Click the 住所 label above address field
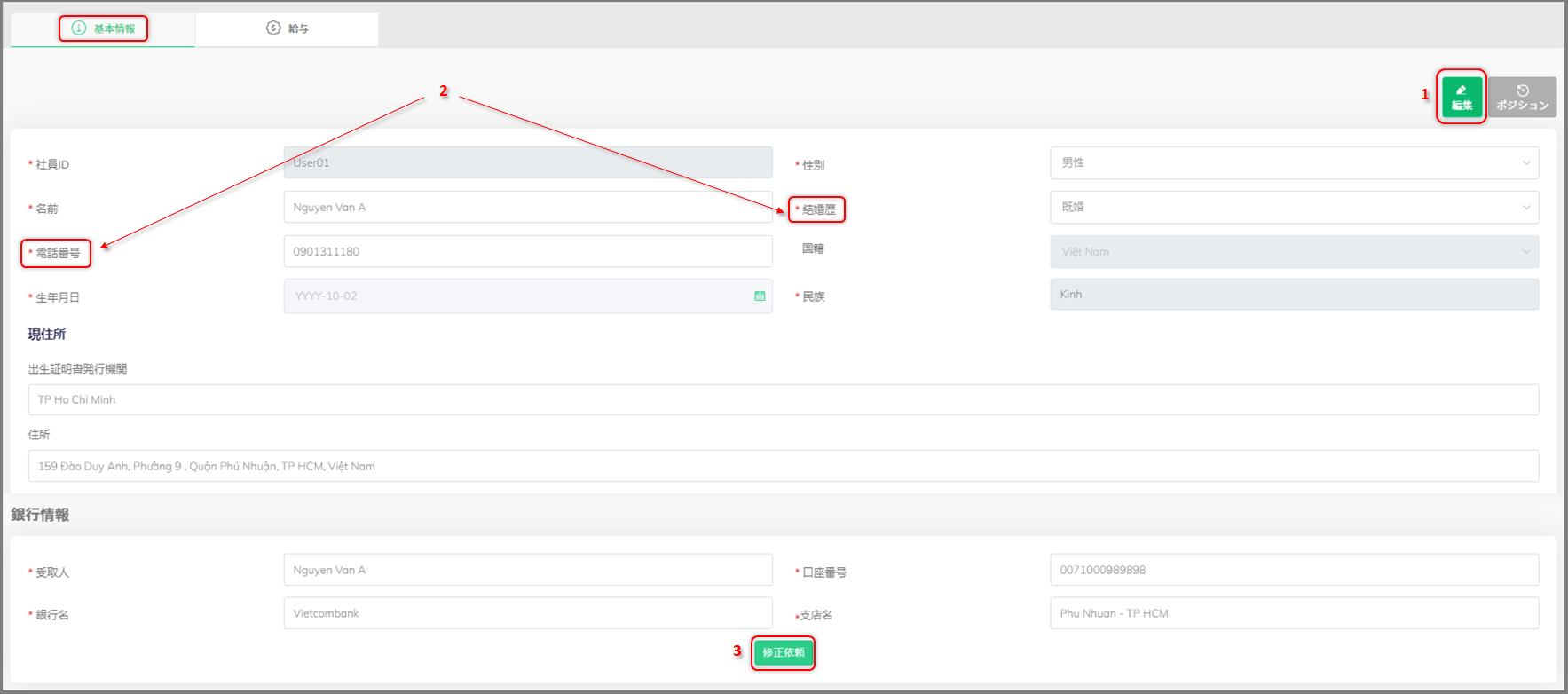 coord(39,435)
